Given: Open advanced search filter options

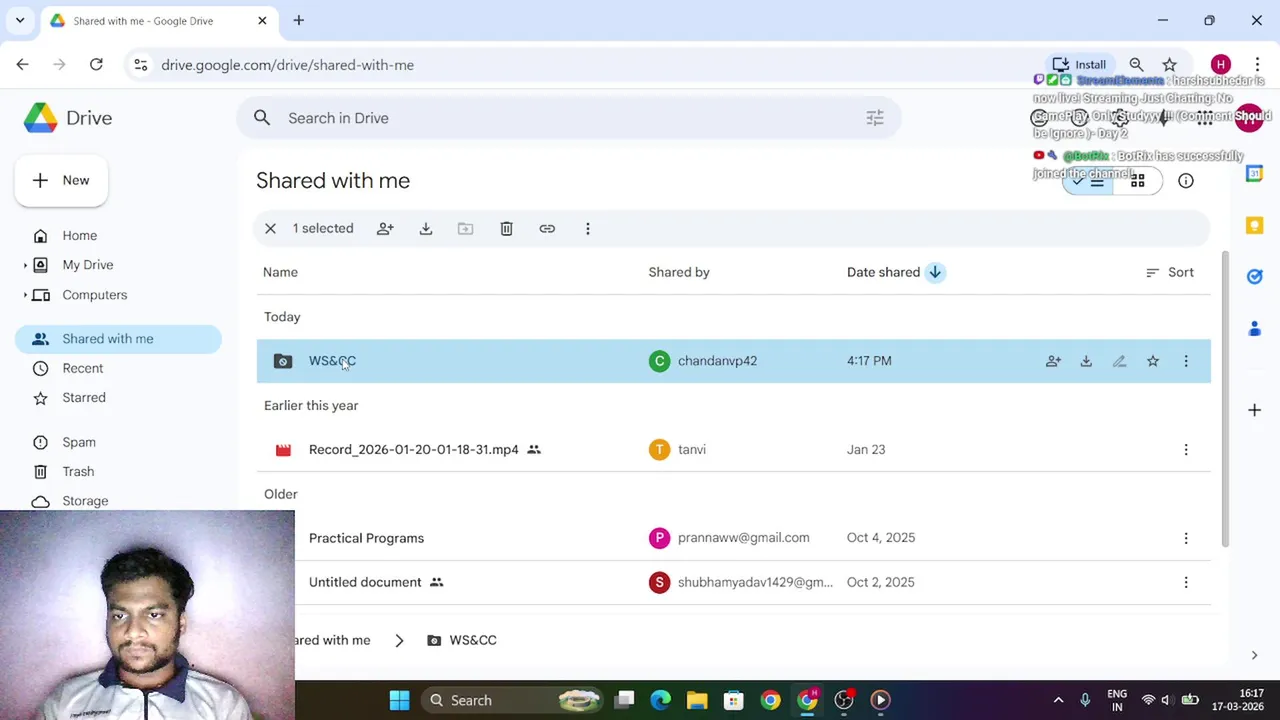Looking at the screenshot, I should tap(875, 118).
